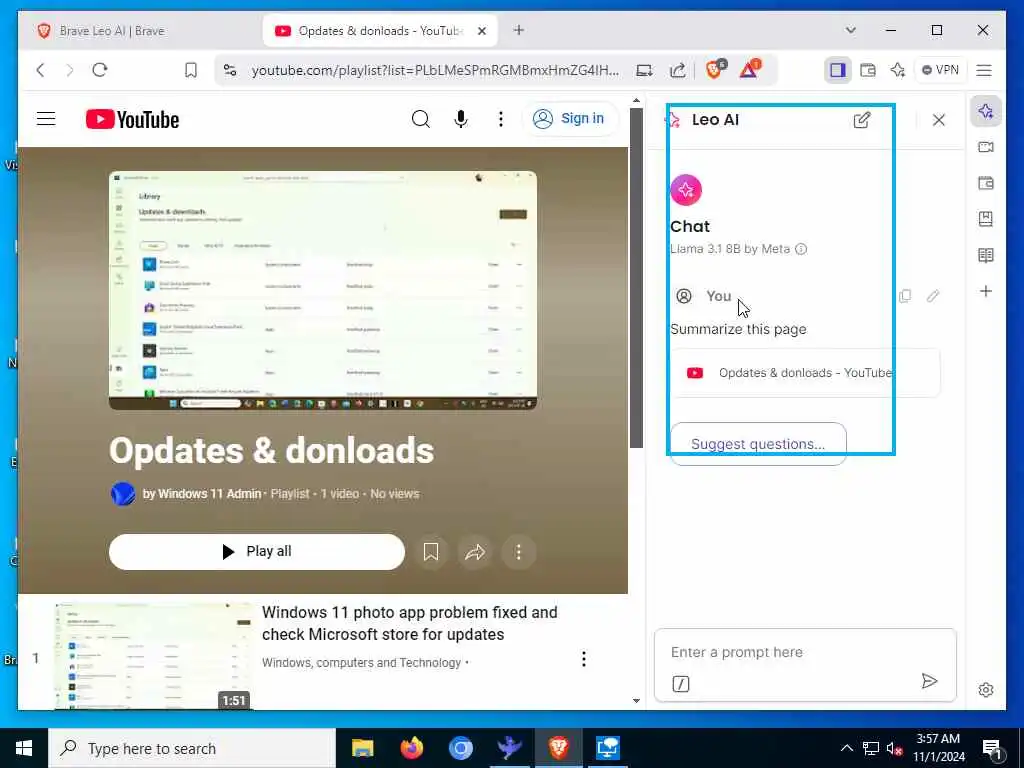Open File Explorer from taskbar
This screenshot has height=768, width=1024.
[x=362, y=748]
